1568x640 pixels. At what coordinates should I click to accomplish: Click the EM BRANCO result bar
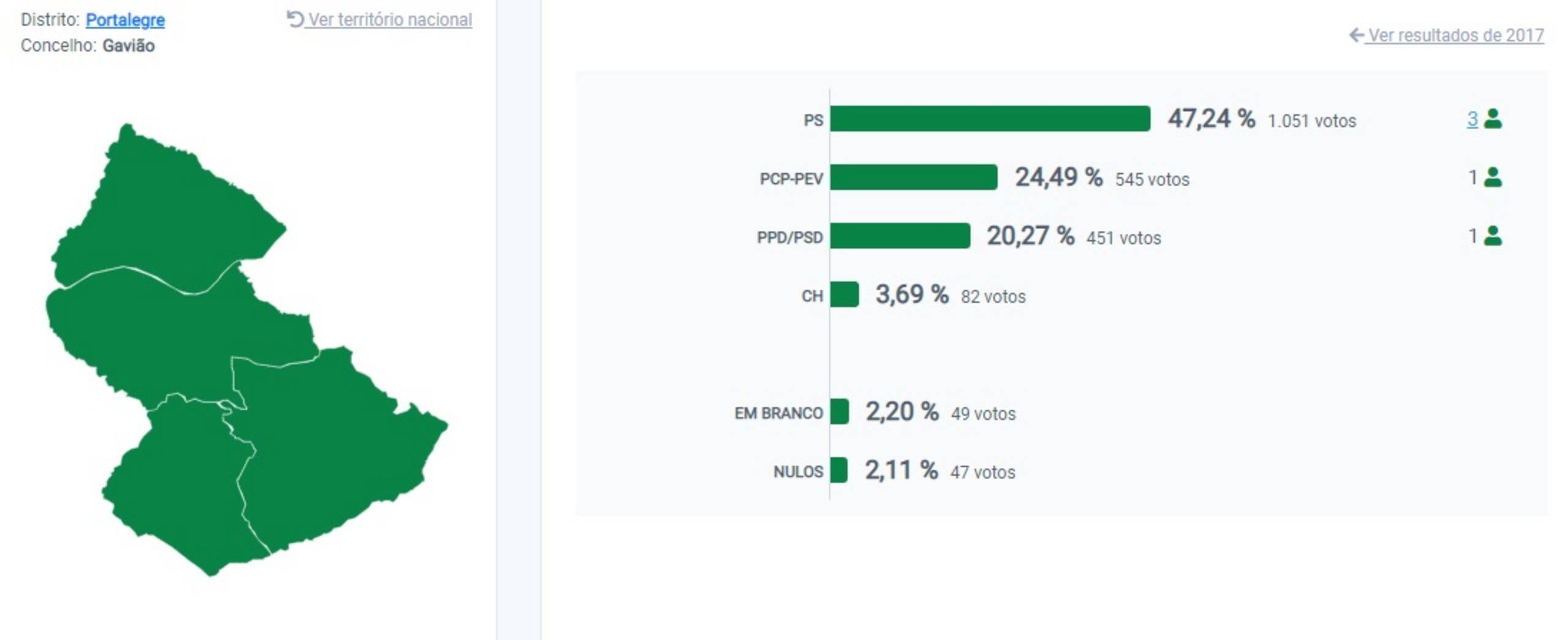pos(839,412)
